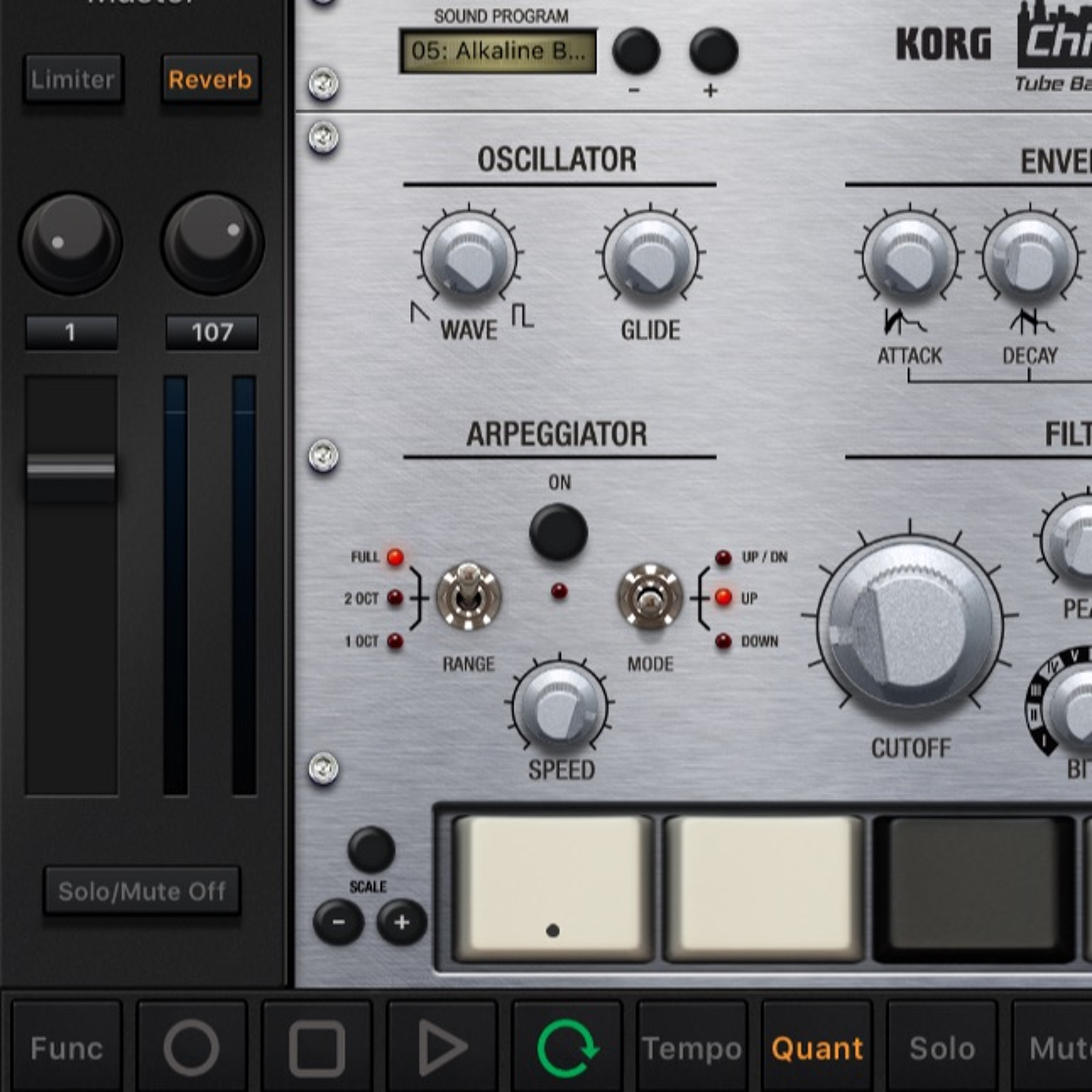Flip the arpeggiator RANGE toggle switch
This screenshot has width=1092, height=1092.
tap(468, 596)
